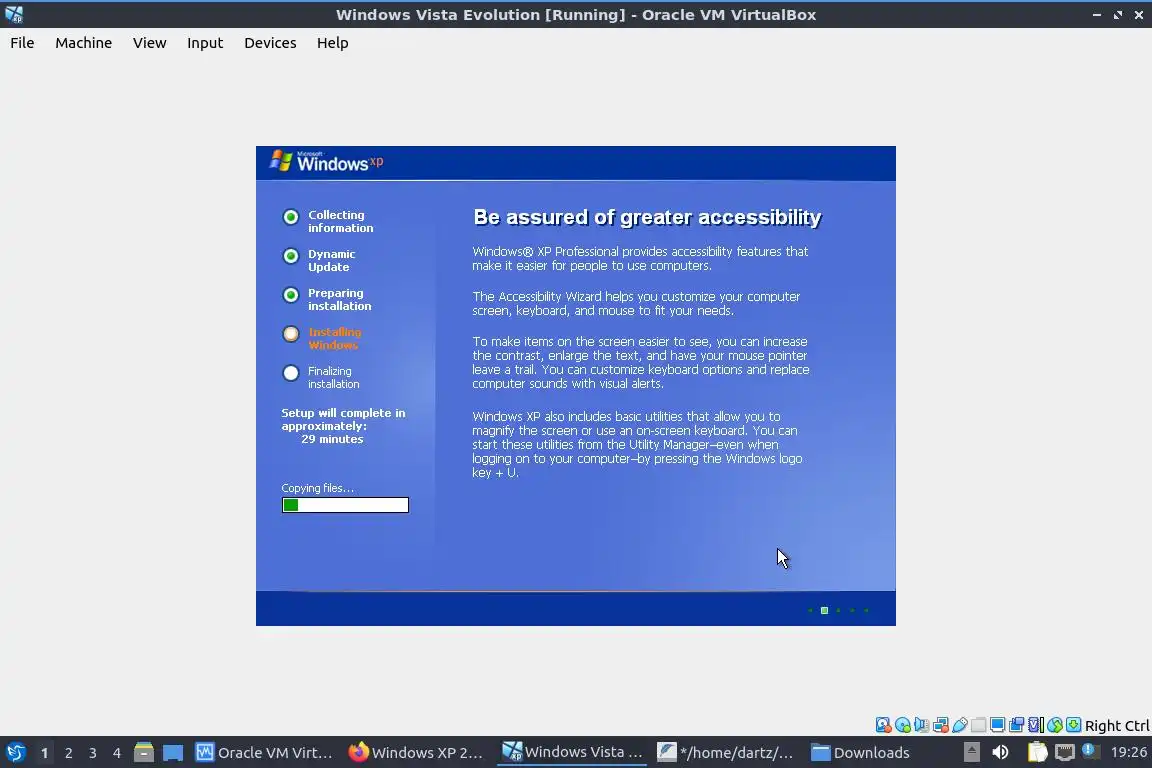Click the eject removable media tray icon
The image size is (1152, 768).
pos(971,753)
